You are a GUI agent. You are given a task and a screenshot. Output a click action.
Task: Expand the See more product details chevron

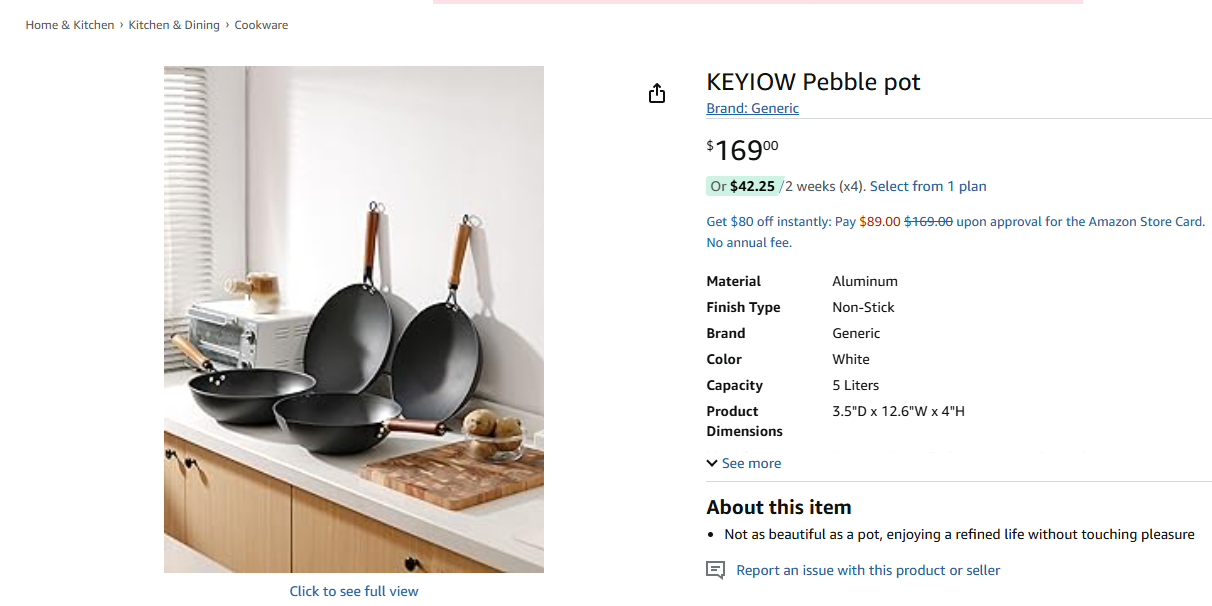click(712, 463)
